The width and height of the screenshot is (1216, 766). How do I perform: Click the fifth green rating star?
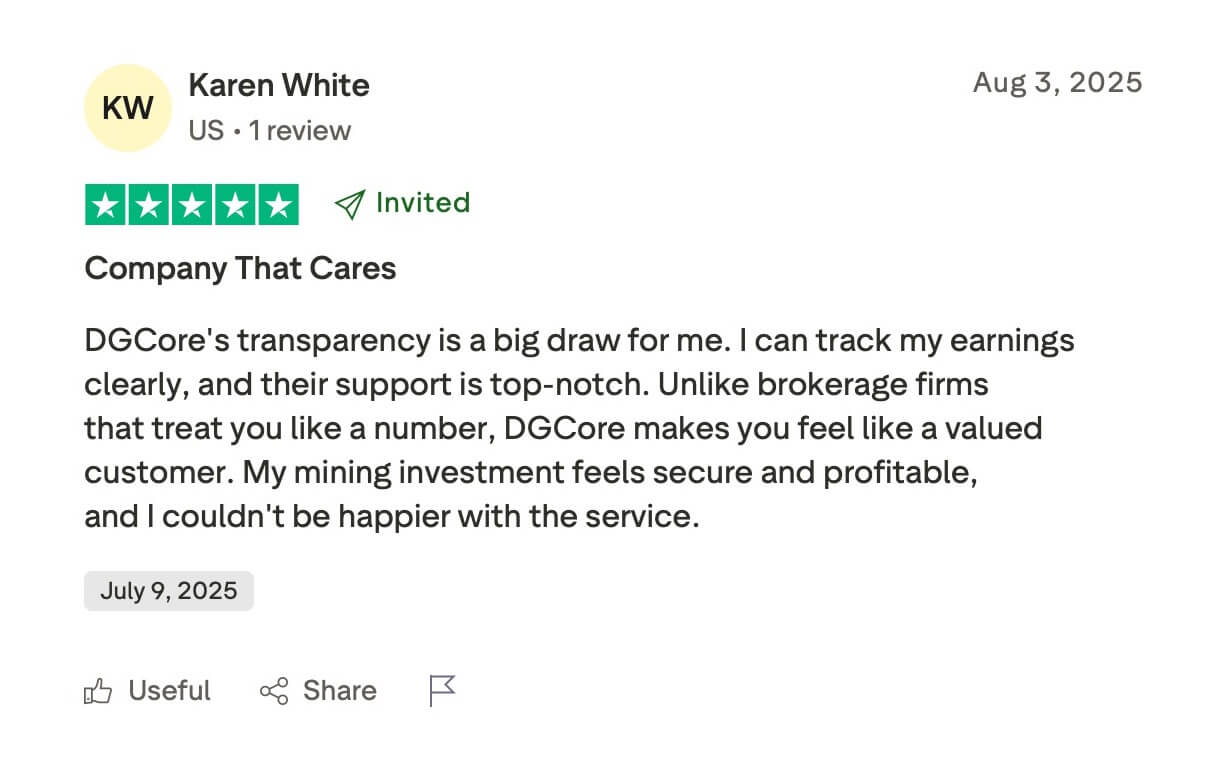278,205
